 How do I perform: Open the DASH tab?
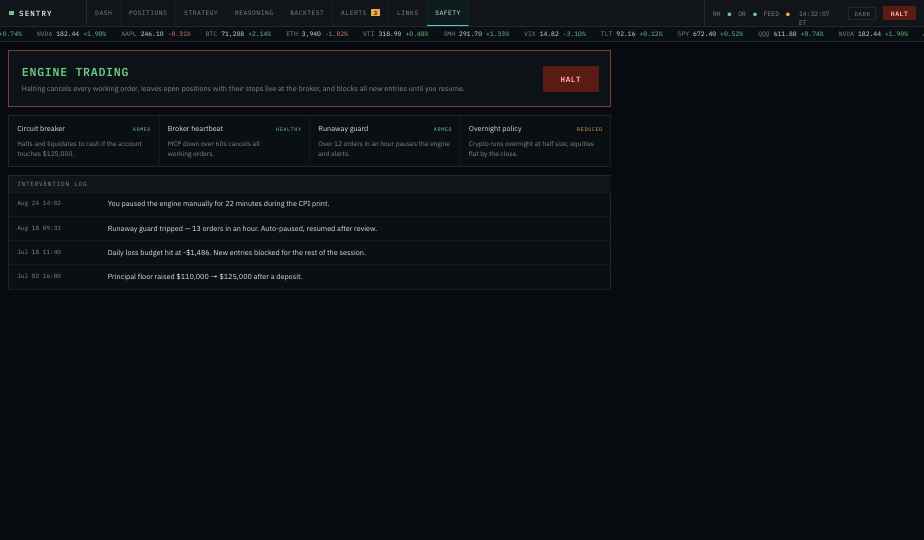point(103,12)
